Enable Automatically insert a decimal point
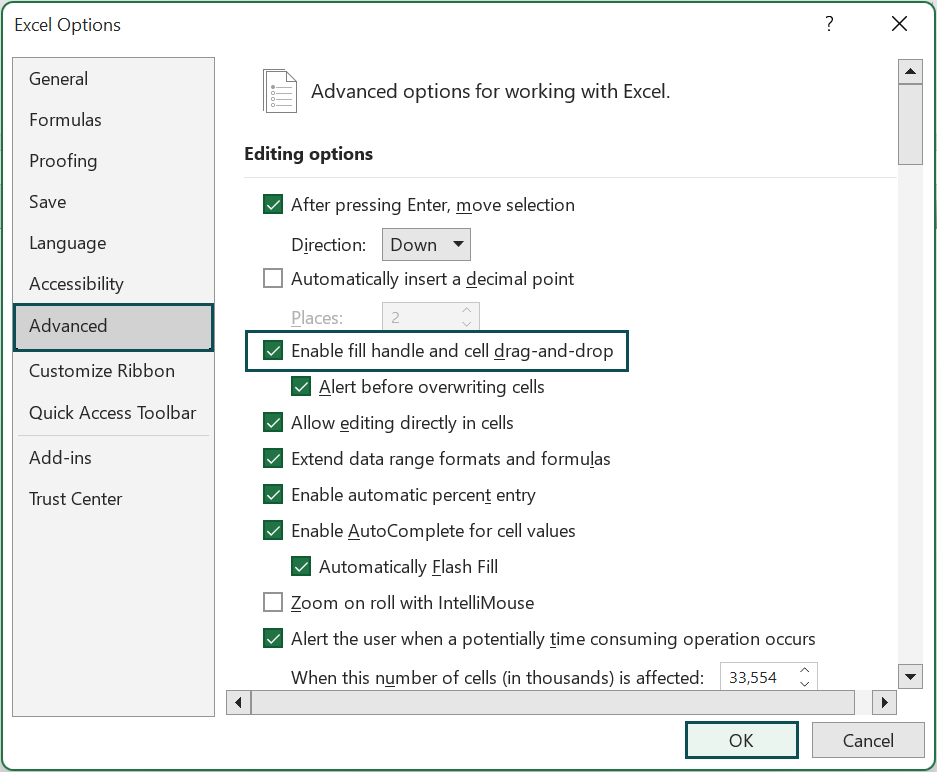 click(273, 278)
